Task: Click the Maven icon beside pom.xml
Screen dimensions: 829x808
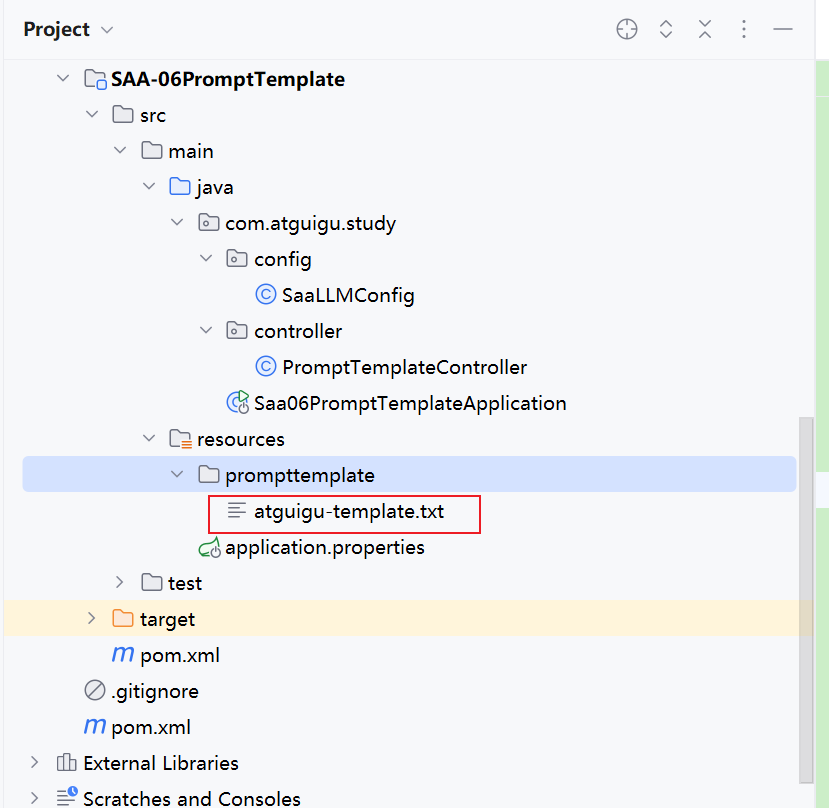Action: (122, 655)
